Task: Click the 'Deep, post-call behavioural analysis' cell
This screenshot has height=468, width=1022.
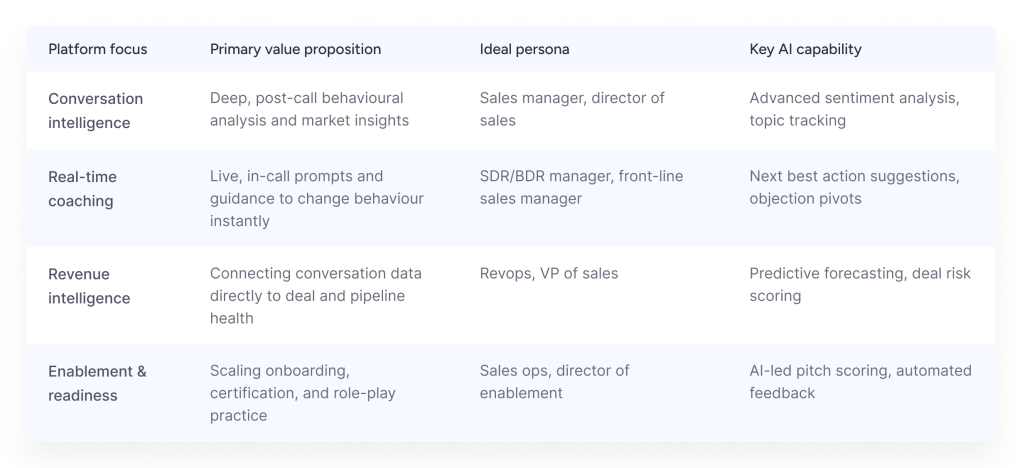Action: pos(309,110)
